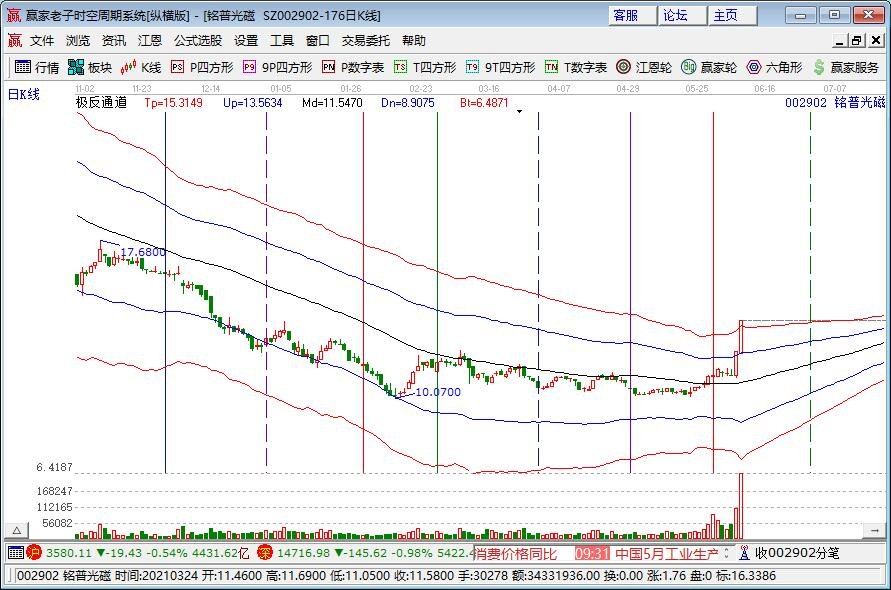Image resolution: width=891 pixels, height=590 pixels.
Task: Open the 设置 menu
Action: point(246,40)
